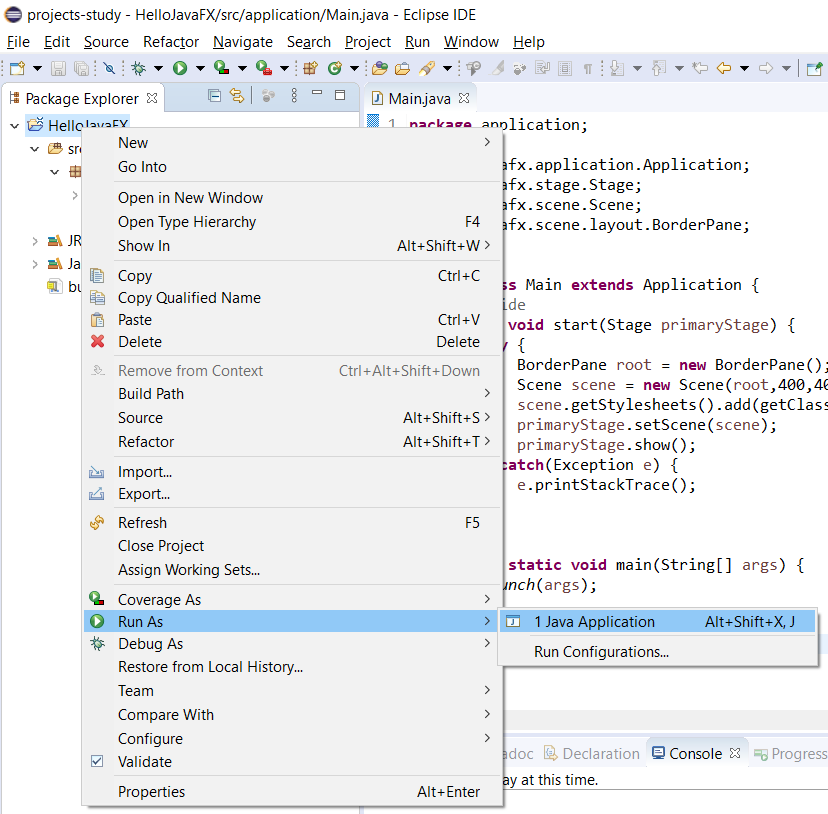Image resolution: width=828 pixels, height=814 pixels.
Task: Close the Console view tab
Action: 735,753
